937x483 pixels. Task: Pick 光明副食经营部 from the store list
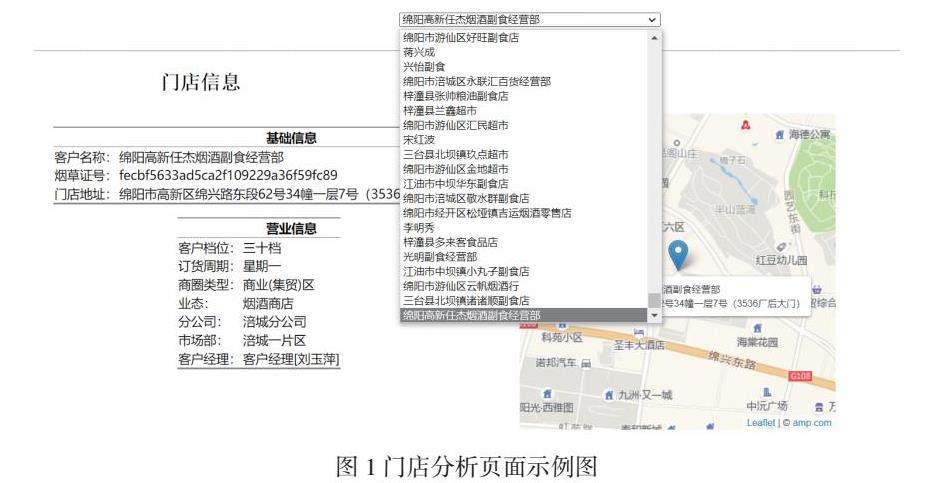440,257
